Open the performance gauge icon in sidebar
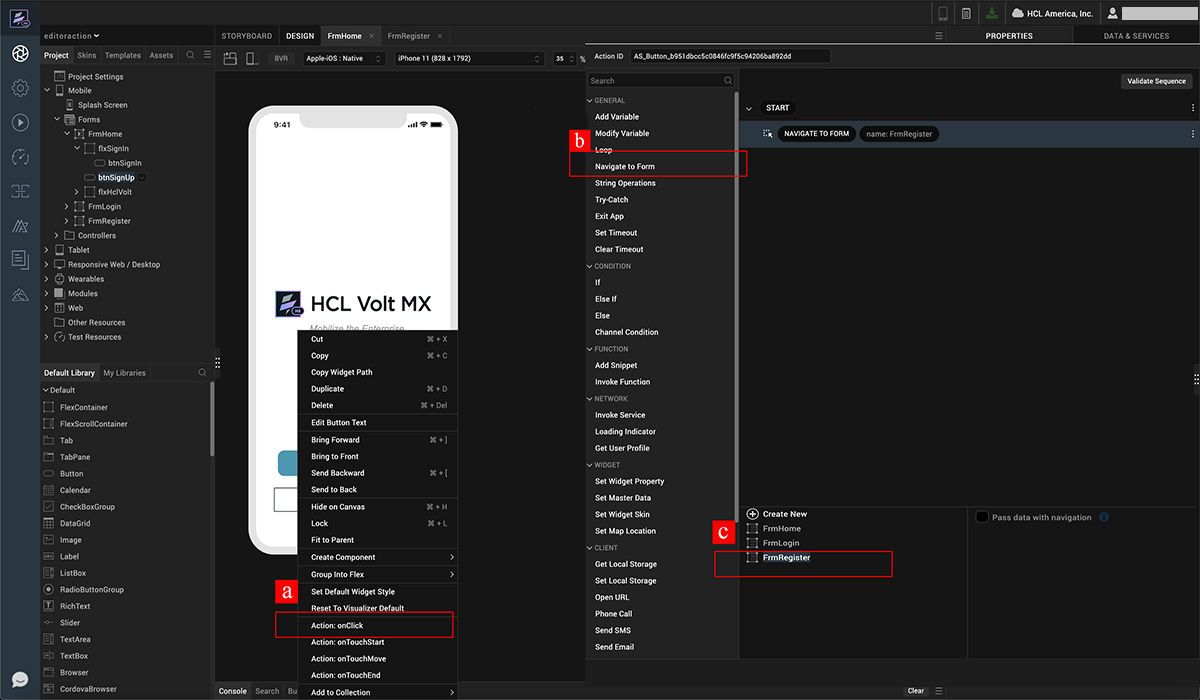1200x700 pixels. tap(20, 157)
